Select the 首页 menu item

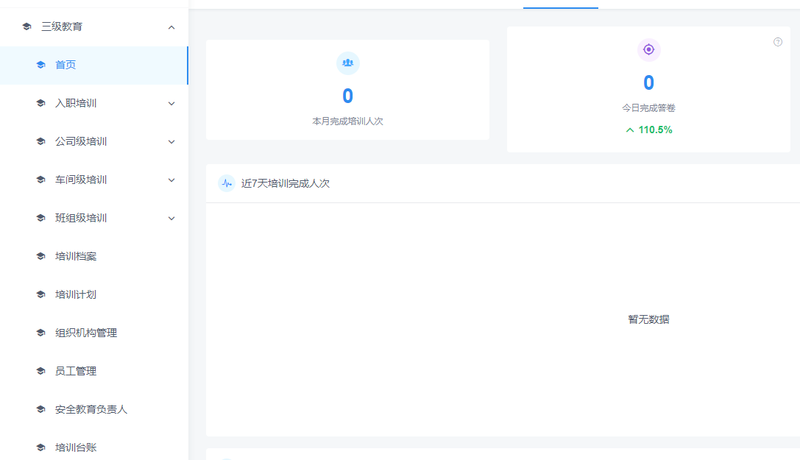[94, 65]
